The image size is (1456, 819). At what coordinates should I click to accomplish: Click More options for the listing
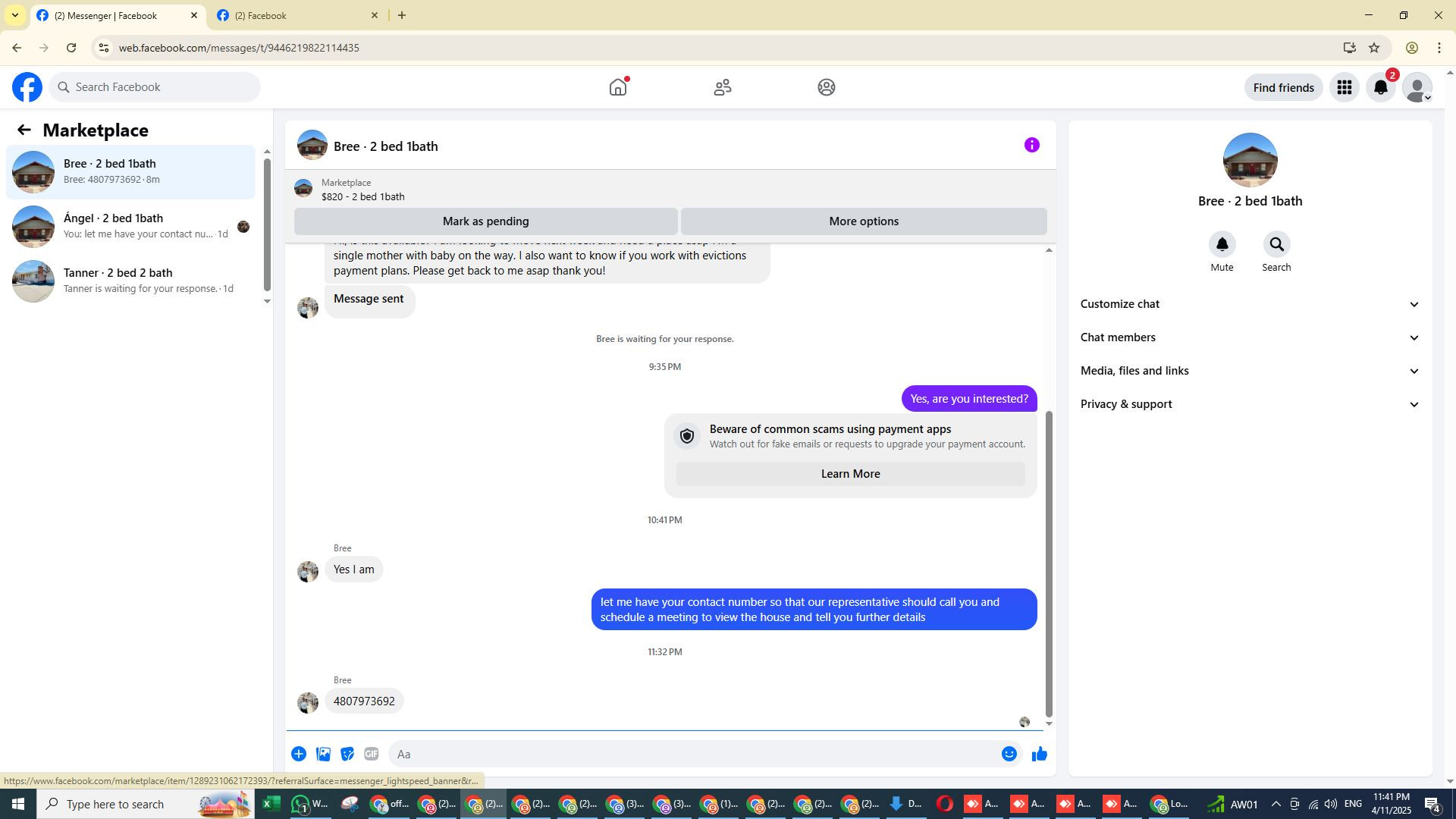(x=864, y=221)
